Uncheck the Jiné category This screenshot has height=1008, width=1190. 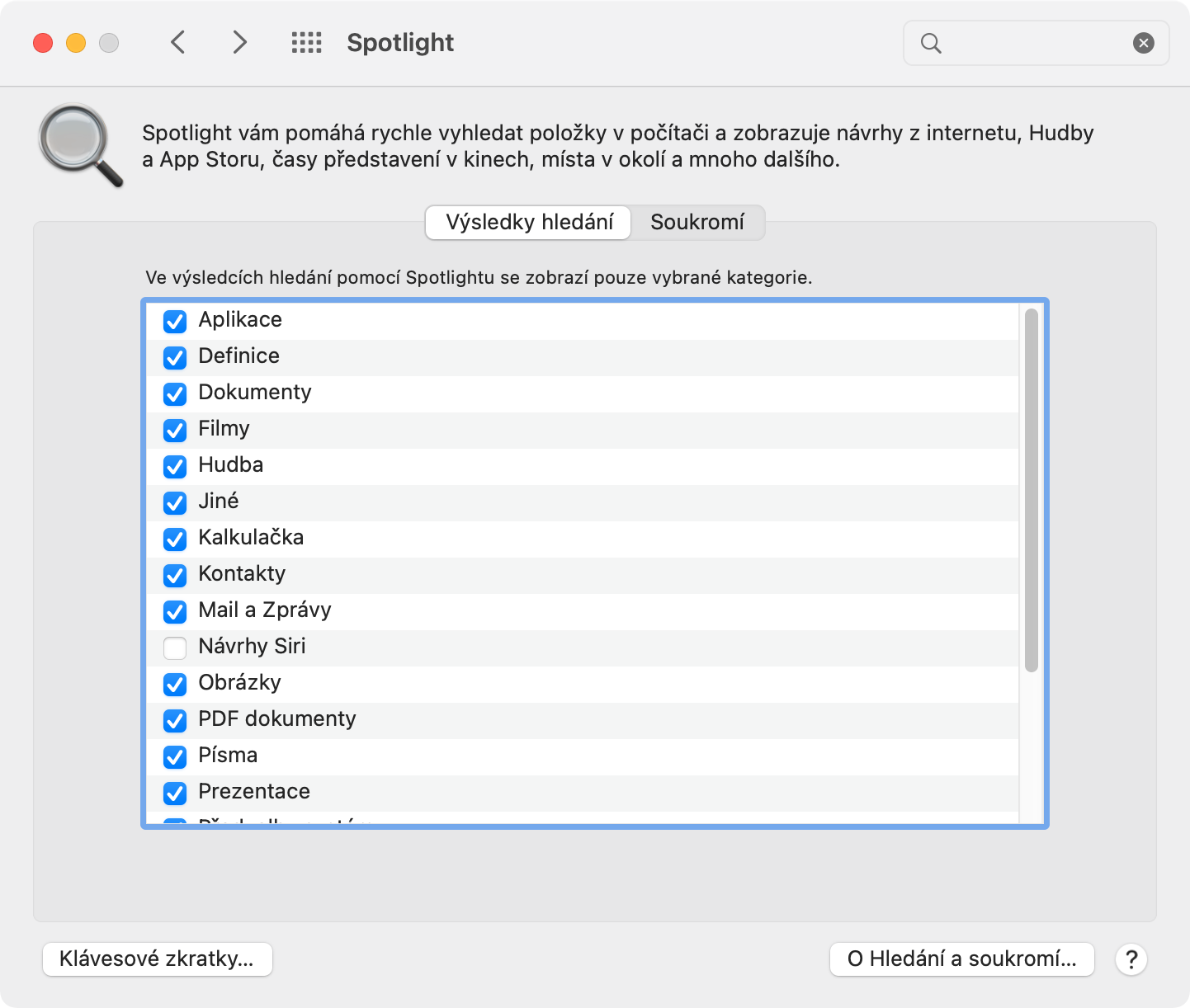click(x=175, y=502)
